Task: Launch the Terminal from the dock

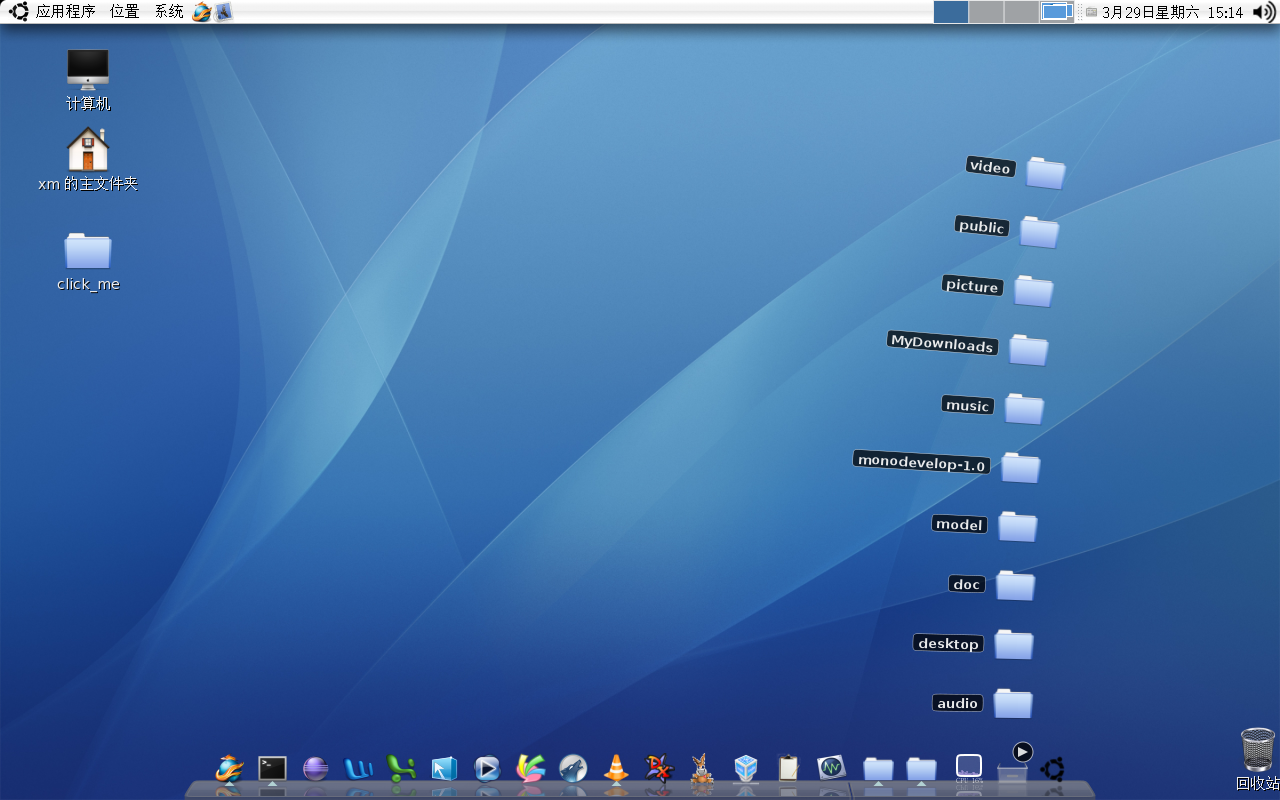Action: 272,768
